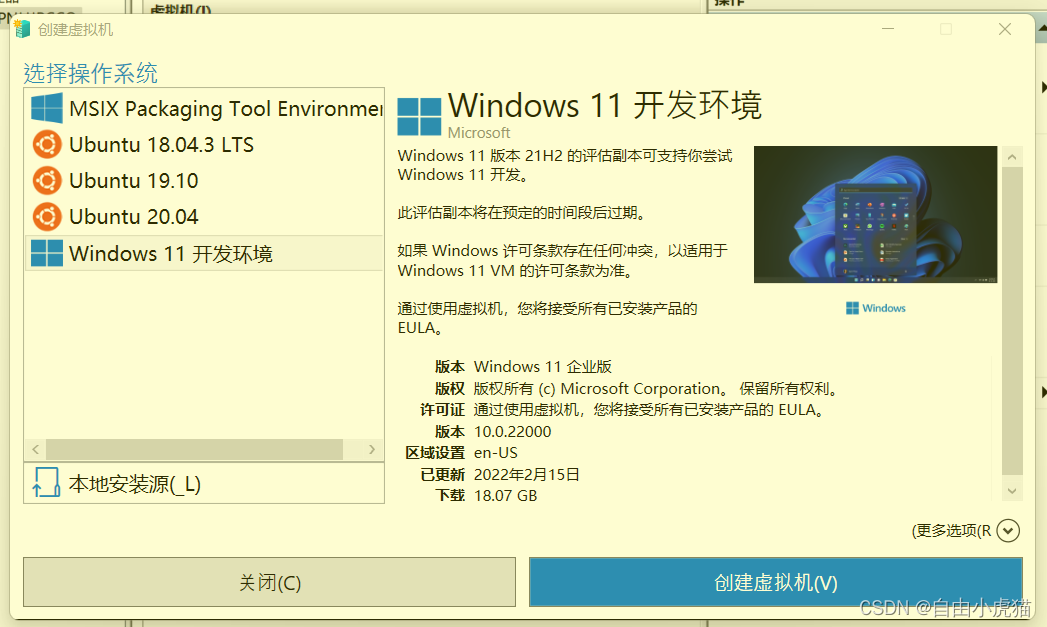Click large Windows logo beside title
This screenshot has width=1047, height=627.
tap(419, 117)
